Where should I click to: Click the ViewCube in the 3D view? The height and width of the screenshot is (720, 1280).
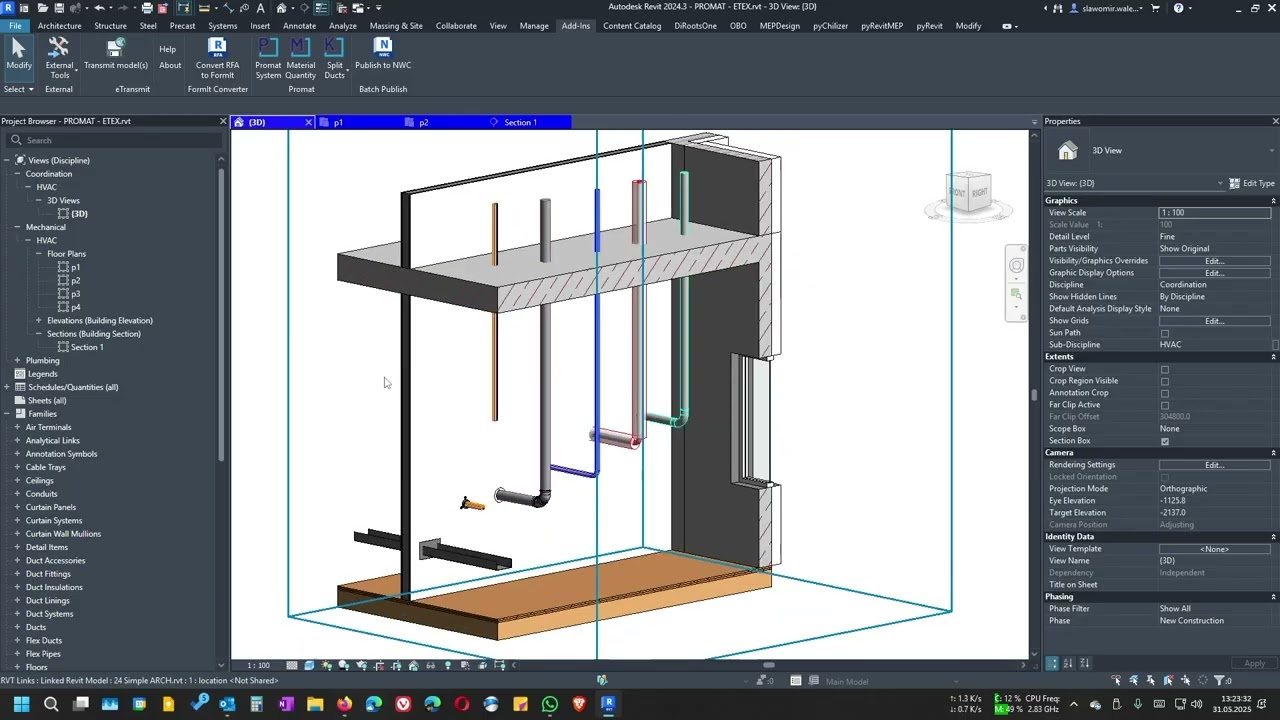coord(968,193)
